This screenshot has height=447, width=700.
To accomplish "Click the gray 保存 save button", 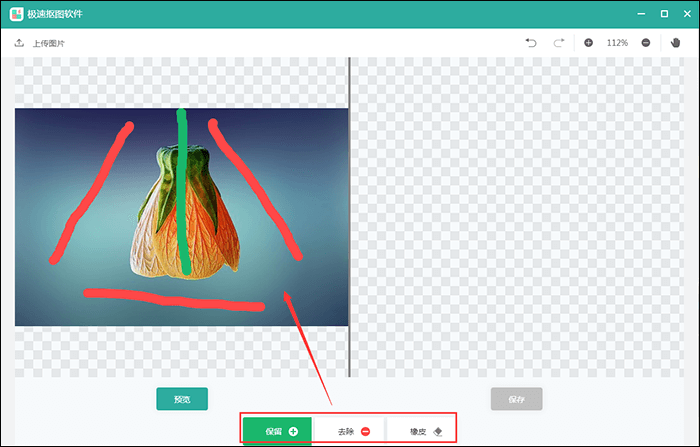I will click(517, 399).
